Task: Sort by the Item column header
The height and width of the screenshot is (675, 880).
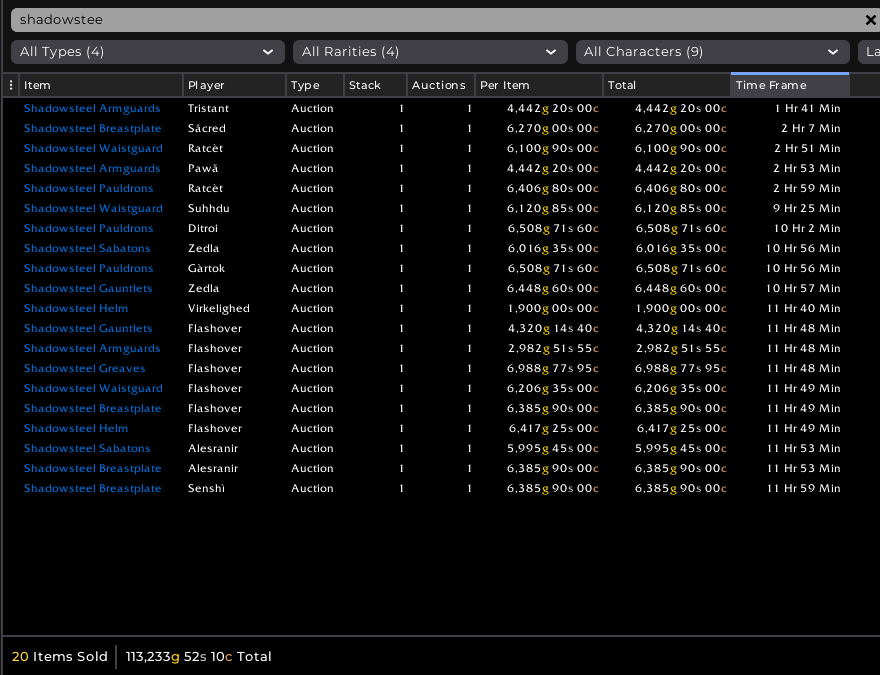Action: point(100,85)
